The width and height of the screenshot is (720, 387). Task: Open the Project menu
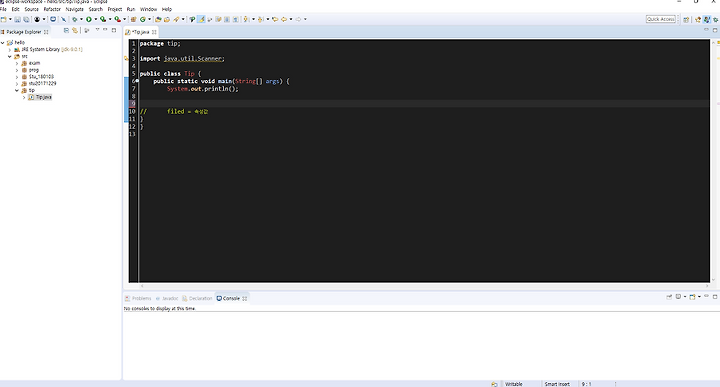115,9
